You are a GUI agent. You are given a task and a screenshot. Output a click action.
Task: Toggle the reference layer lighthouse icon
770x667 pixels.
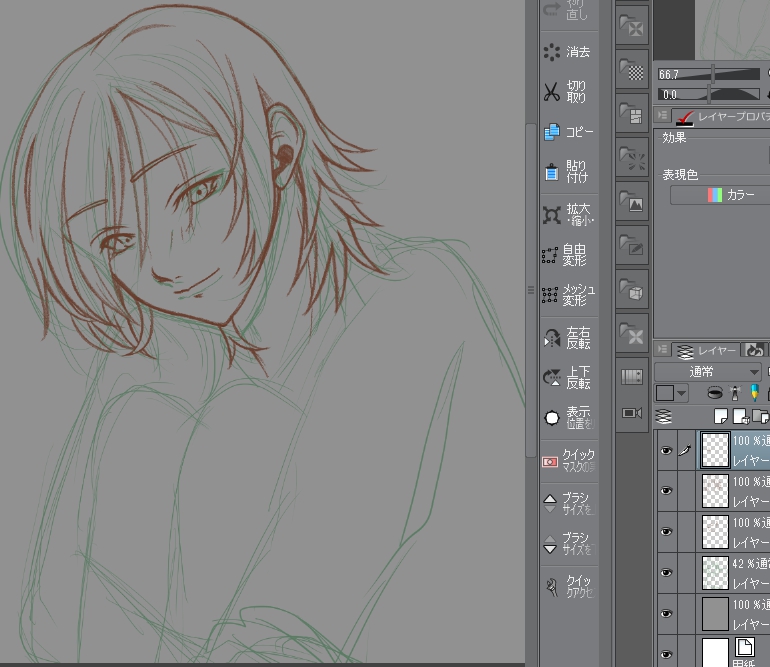pos(735,393)
